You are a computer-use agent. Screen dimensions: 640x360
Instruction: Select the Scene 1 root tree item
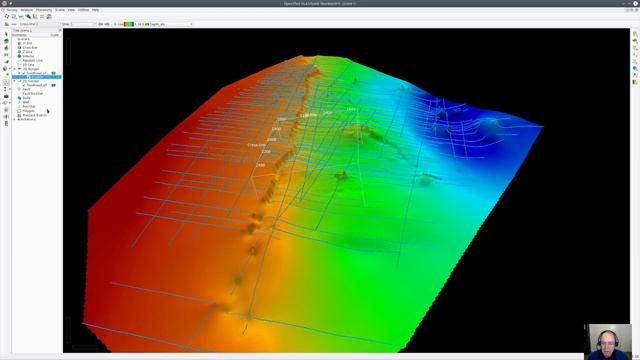(23, 39)
